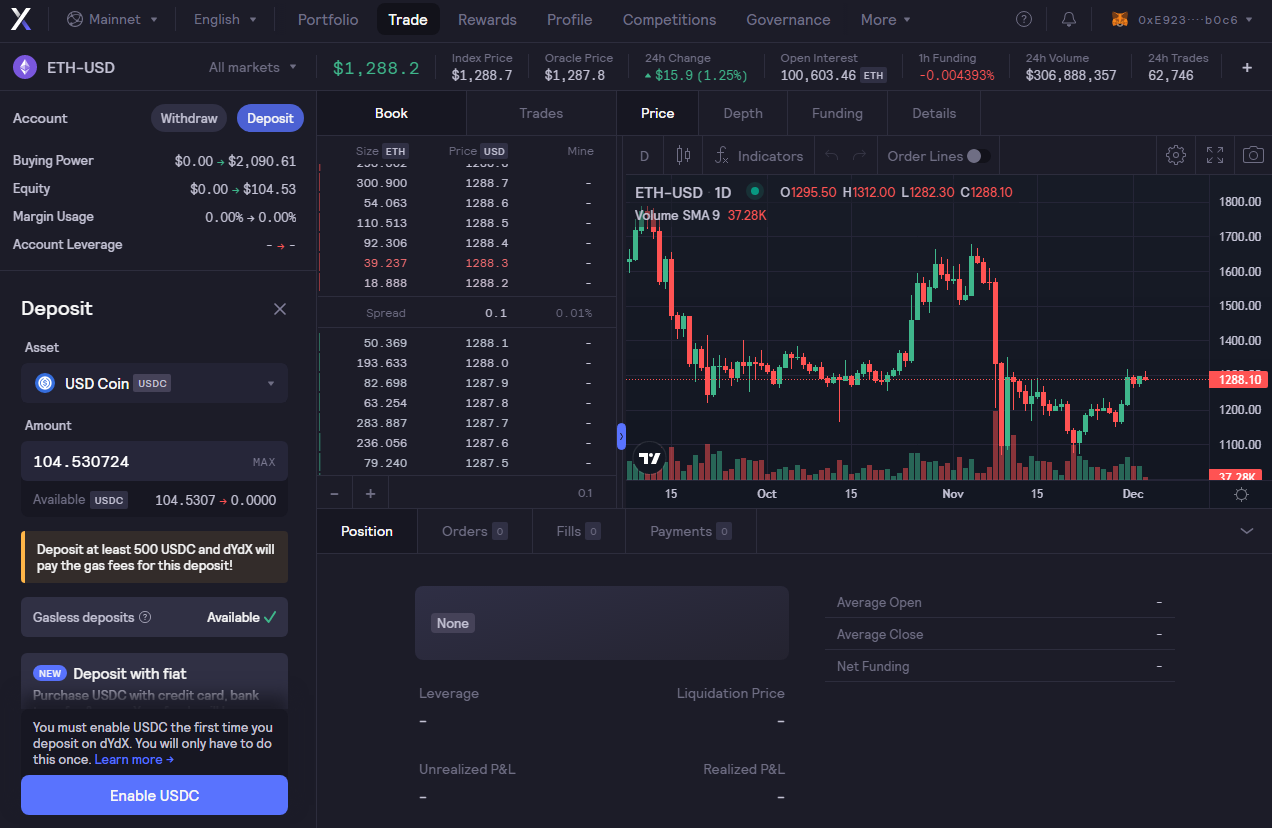The height and width of the screenshot is (828, 1272).
Task: Click the Withdraw button
Action: coord(189,118)
